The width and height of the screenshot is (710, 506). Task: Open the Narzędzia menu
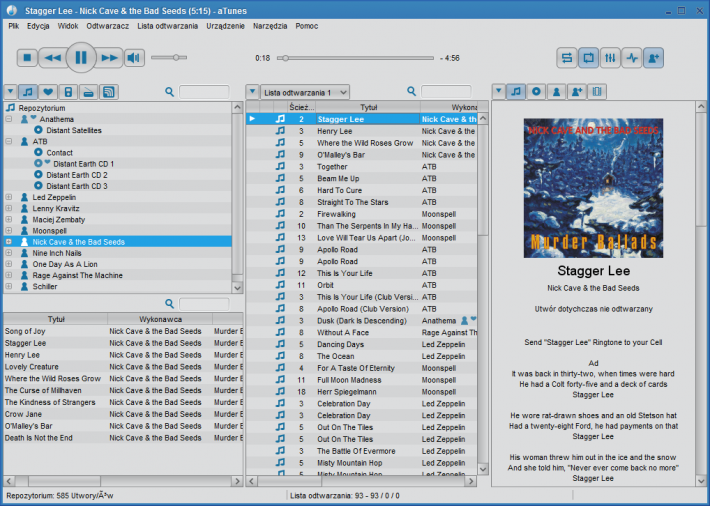(270, 26)
